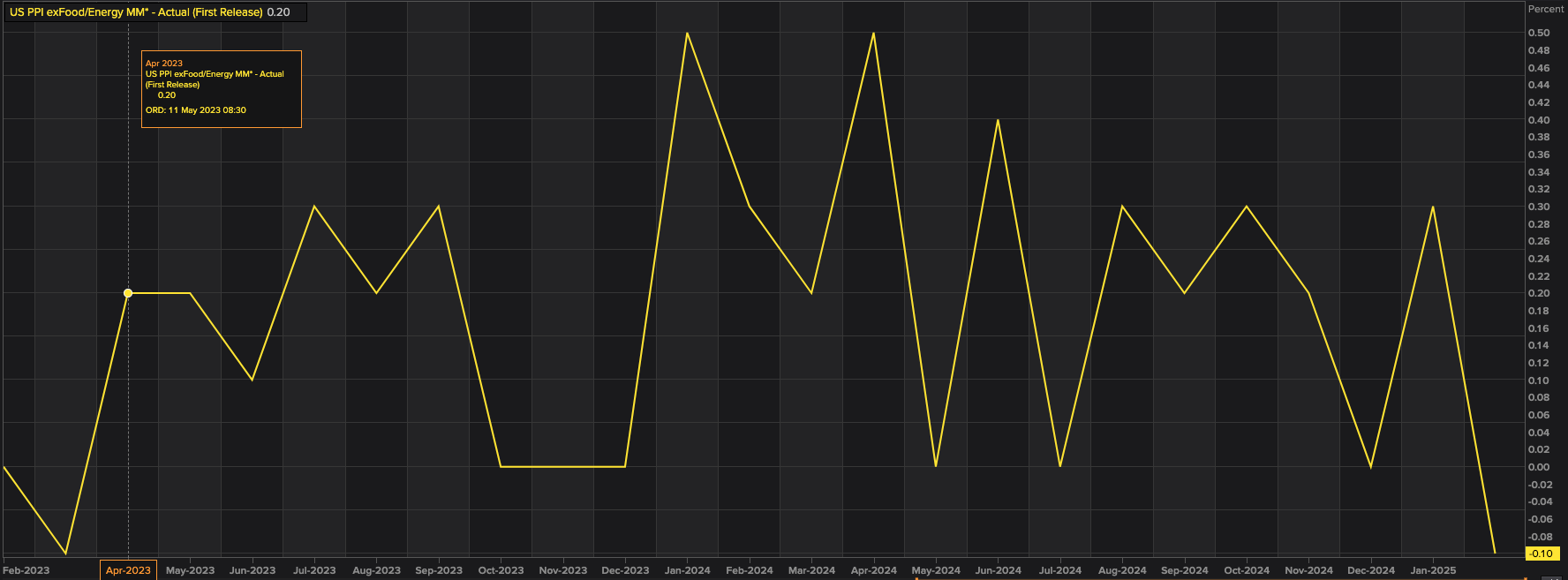Select Apr-2024 on the time axis

(x=873, y=570)
